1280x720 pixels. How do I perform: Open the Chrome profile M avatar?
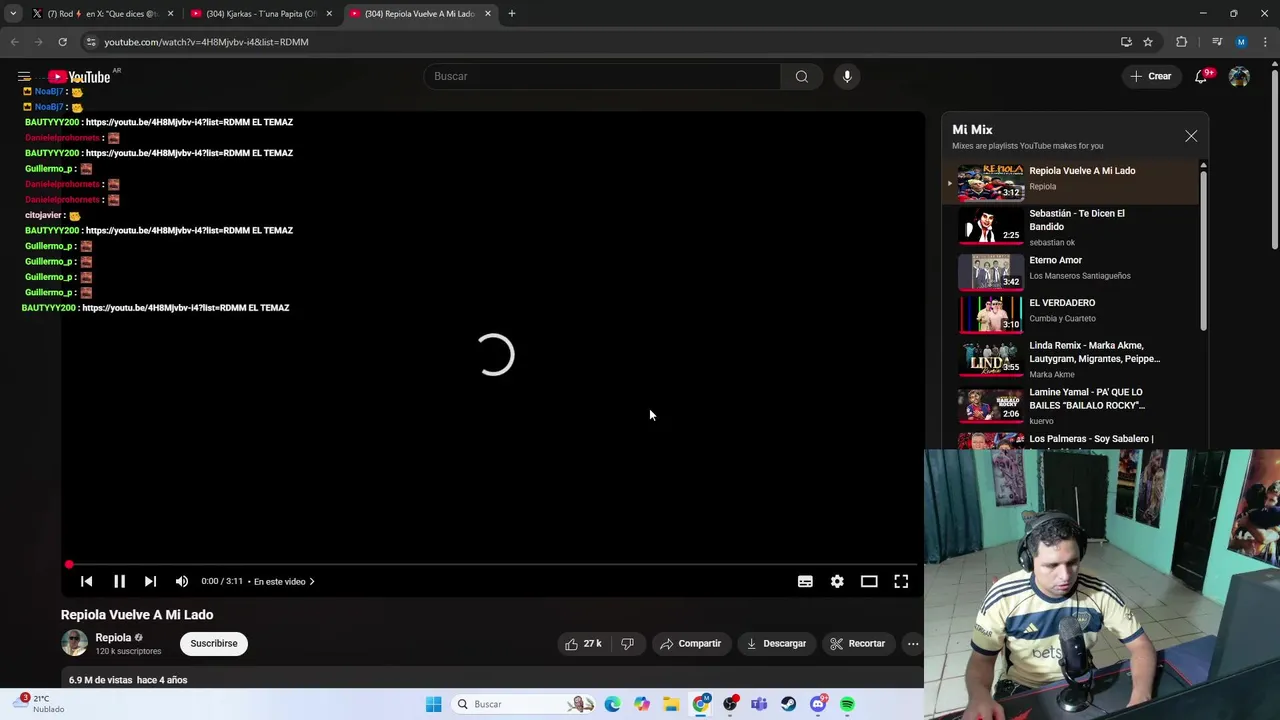1241,42
